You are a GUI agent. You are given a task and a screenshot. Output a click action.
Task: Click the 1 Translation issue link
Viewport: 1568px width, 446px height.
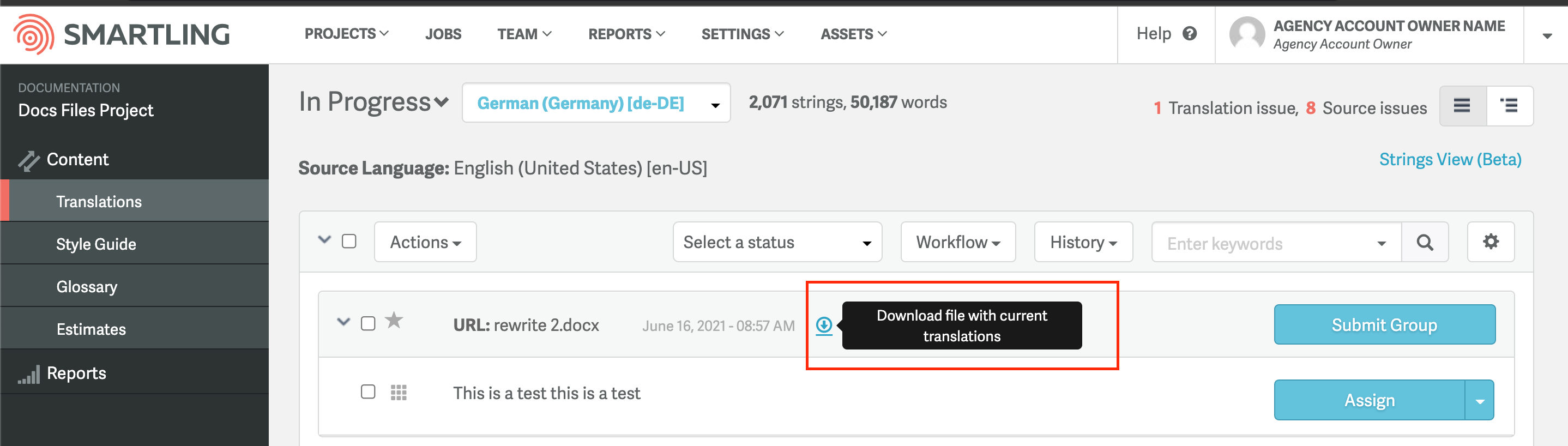[x=1226, y=109]
